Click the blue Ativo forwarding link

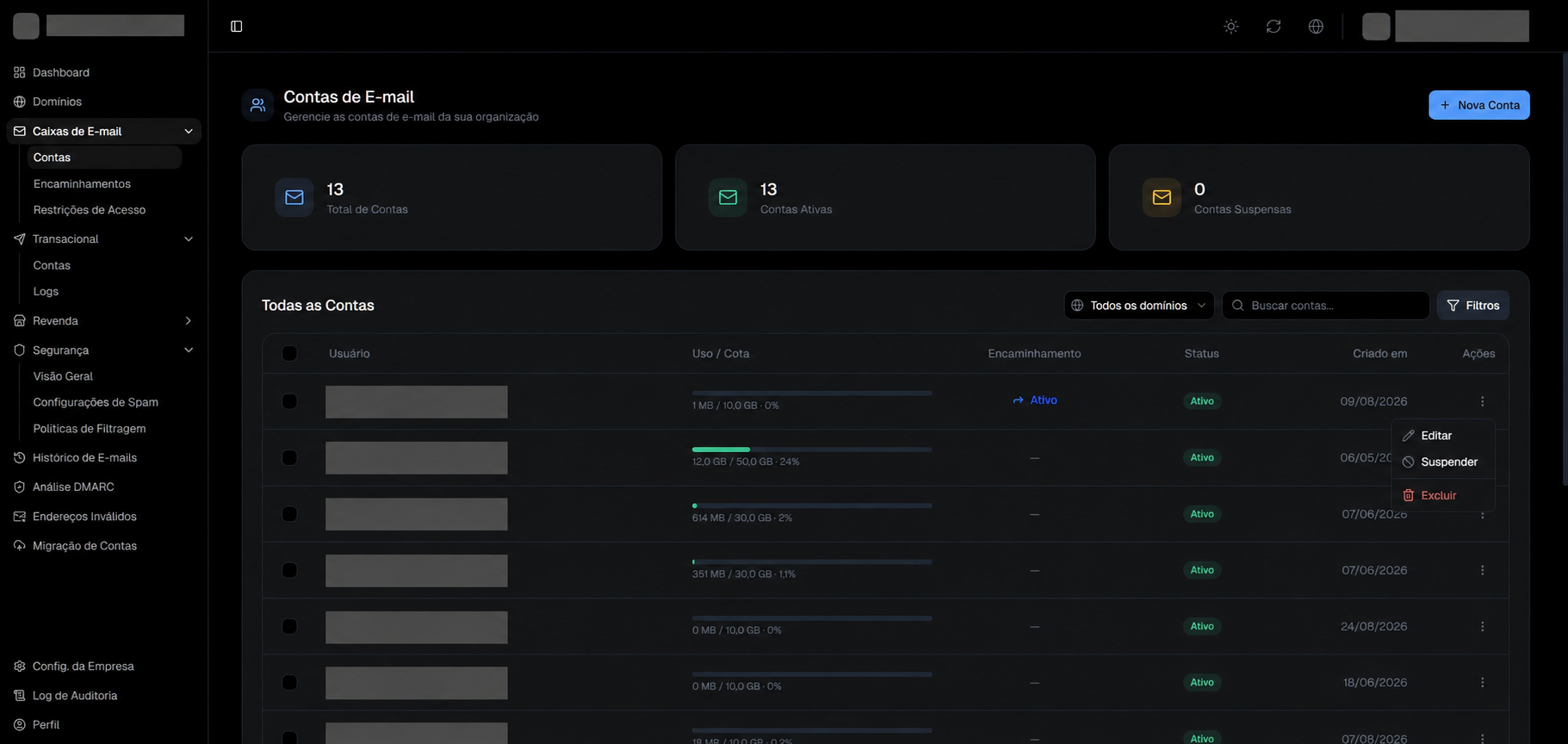point(1034,400)
